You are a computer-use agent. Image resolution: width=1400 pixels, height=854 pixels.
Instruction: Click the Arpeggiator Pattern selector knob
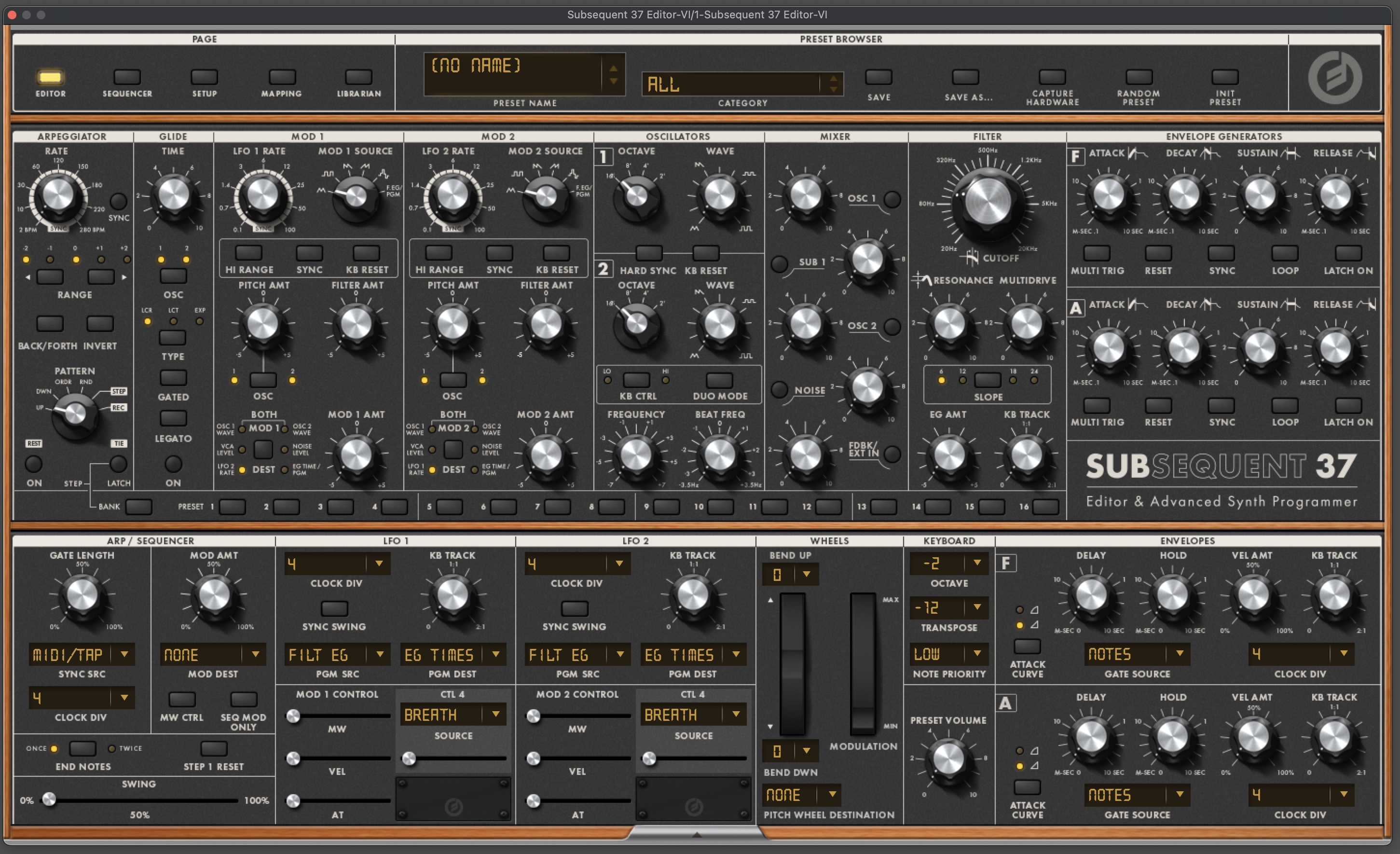point(75,414)
